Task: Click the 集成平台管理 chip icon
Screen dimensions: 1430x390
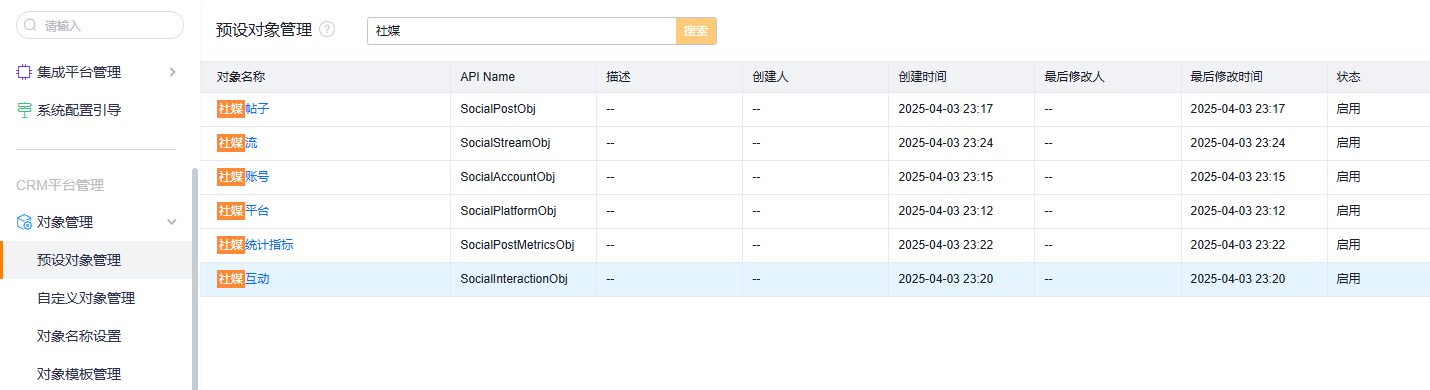Action: pyautogui.click(x=24, y=72)
